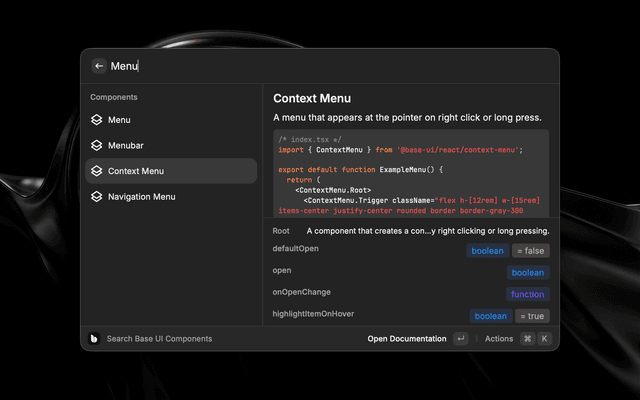Click the index.tsx code block
This screenshot has height=400, width=640.
(410, 172)
